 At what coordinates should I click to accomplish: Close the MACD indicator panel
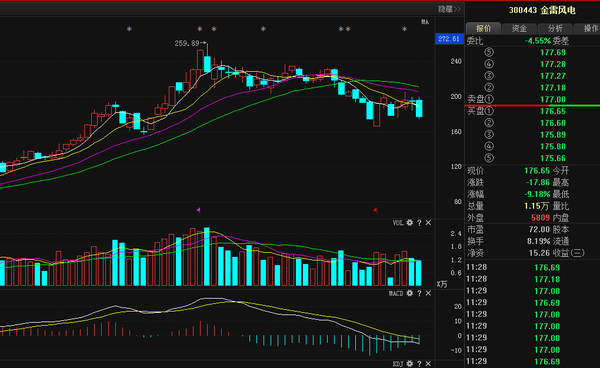click(428, 293)
